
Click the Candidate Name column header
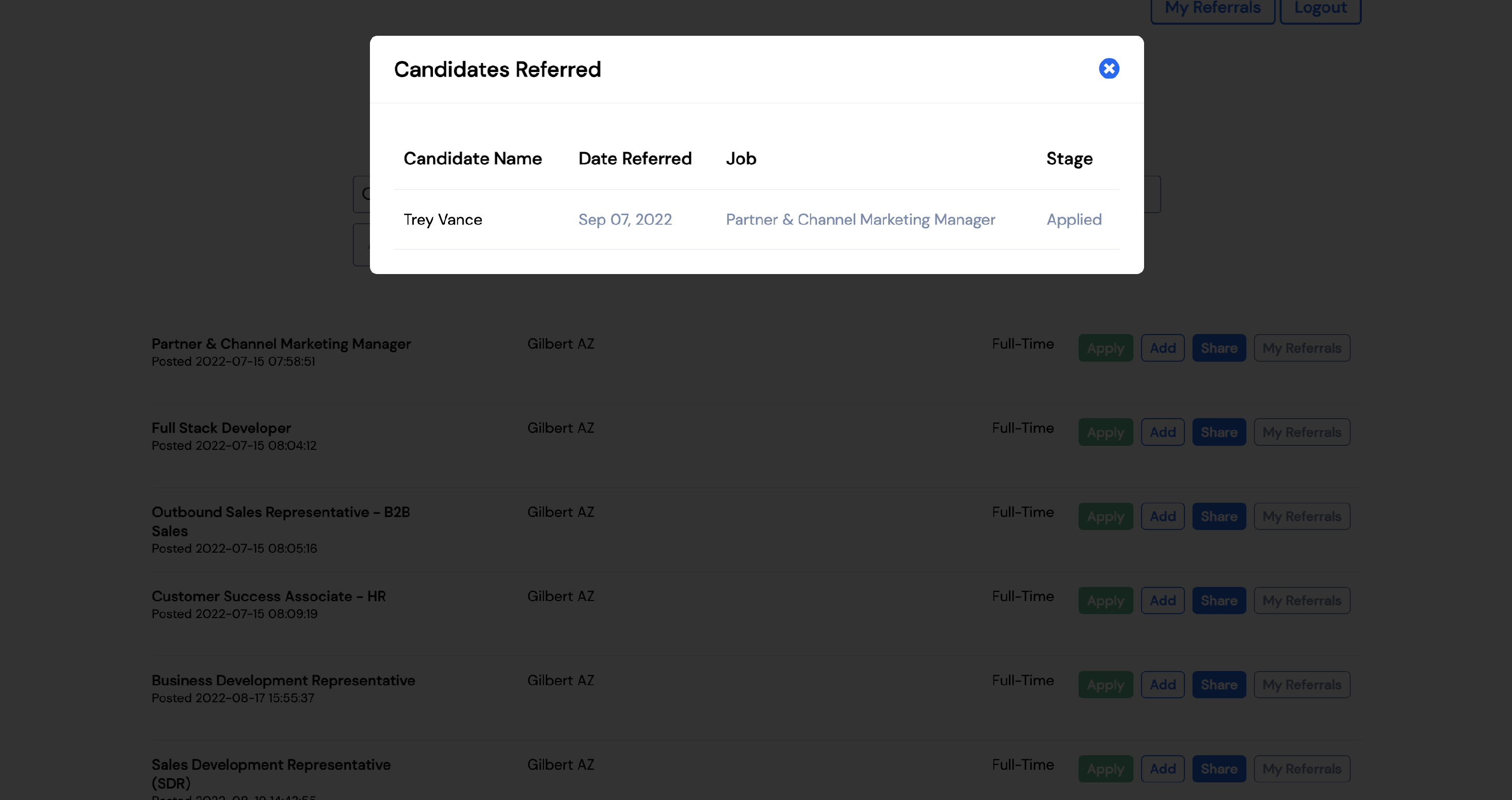(x=473, y=158)
